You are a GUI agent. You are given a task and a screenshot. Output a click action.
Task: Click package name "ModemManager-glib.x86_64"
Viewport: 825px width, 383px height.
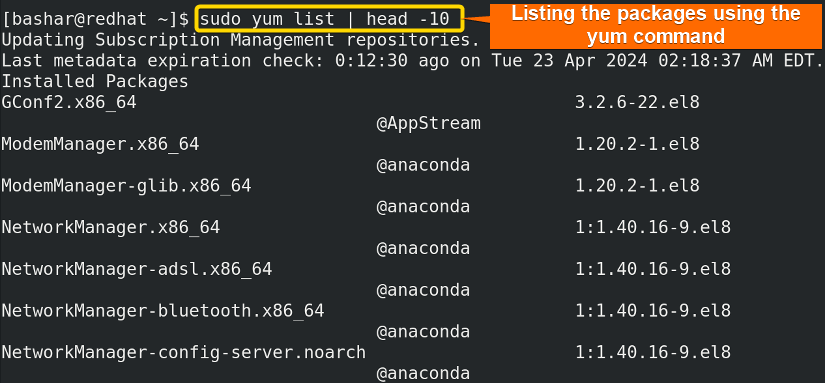(126, 186)
